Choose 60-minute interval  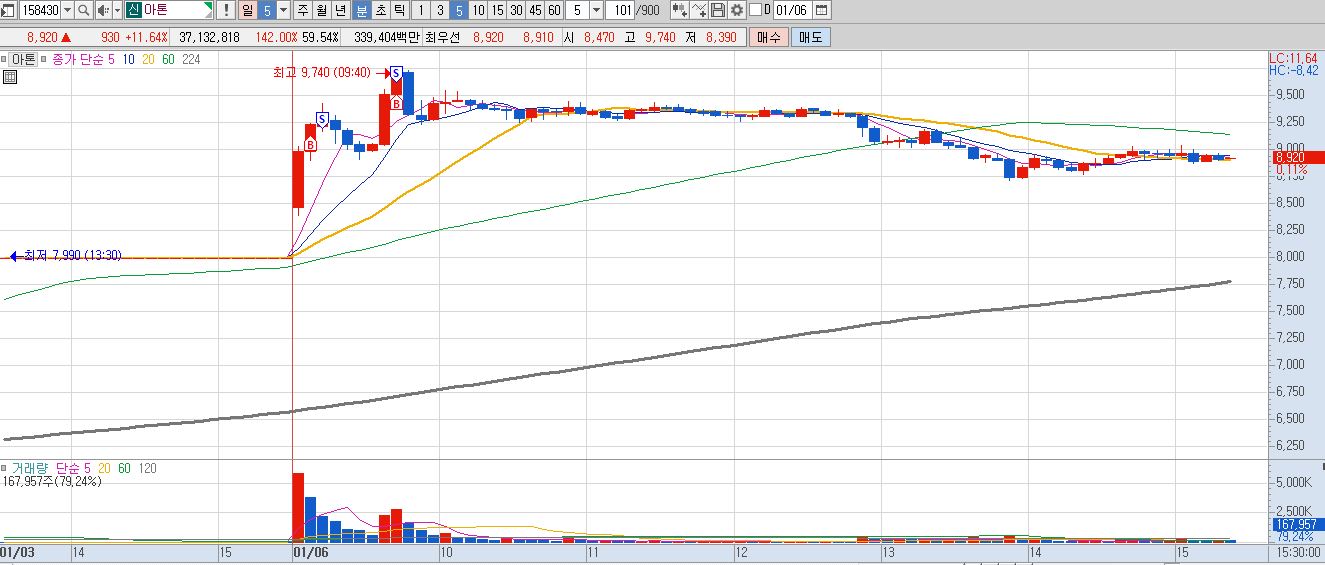point(554,10)
